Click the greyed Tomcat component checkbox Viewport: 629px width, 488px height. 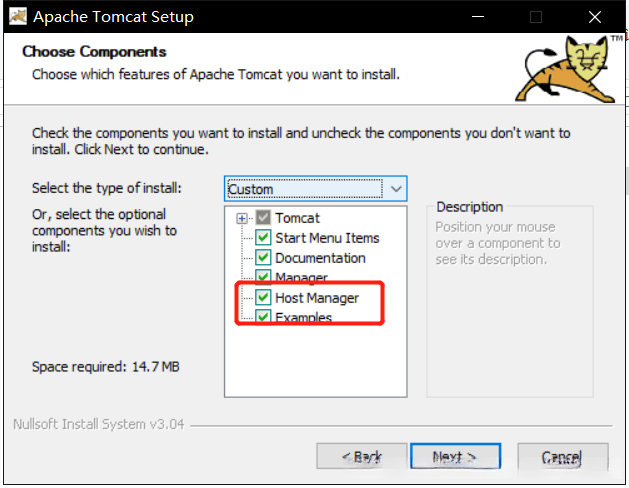(263, 218)
